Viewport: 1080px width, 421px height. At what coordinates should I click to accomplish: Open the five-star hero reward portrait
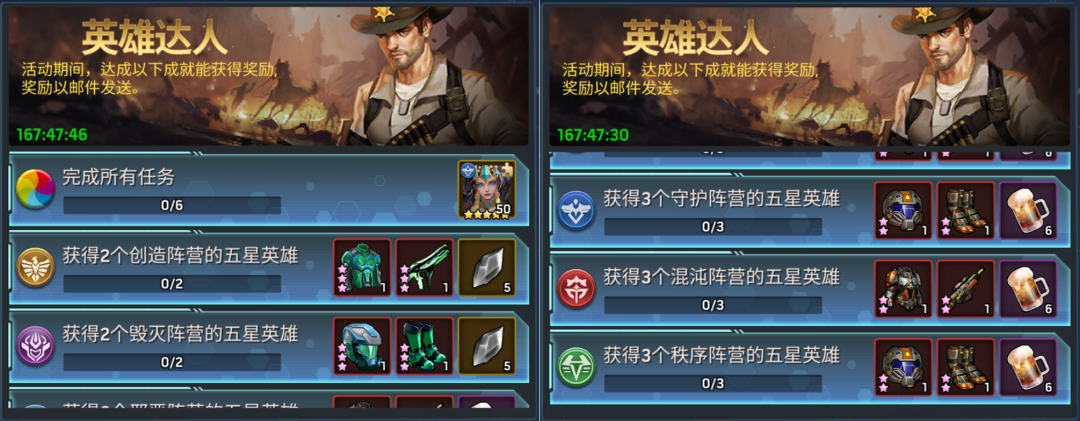tap(486, 189)
